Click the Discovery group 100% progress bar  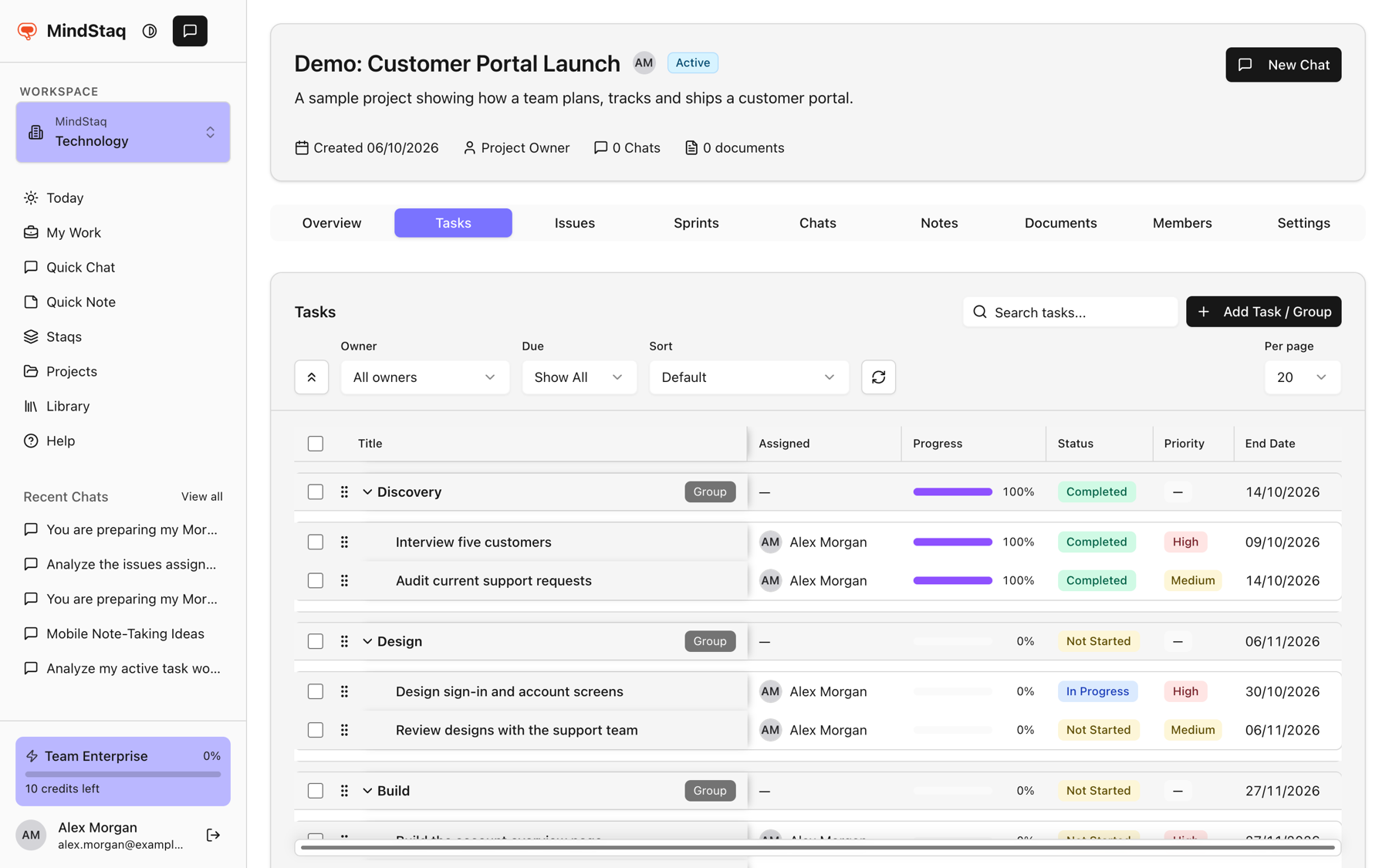tap(952, 491)
